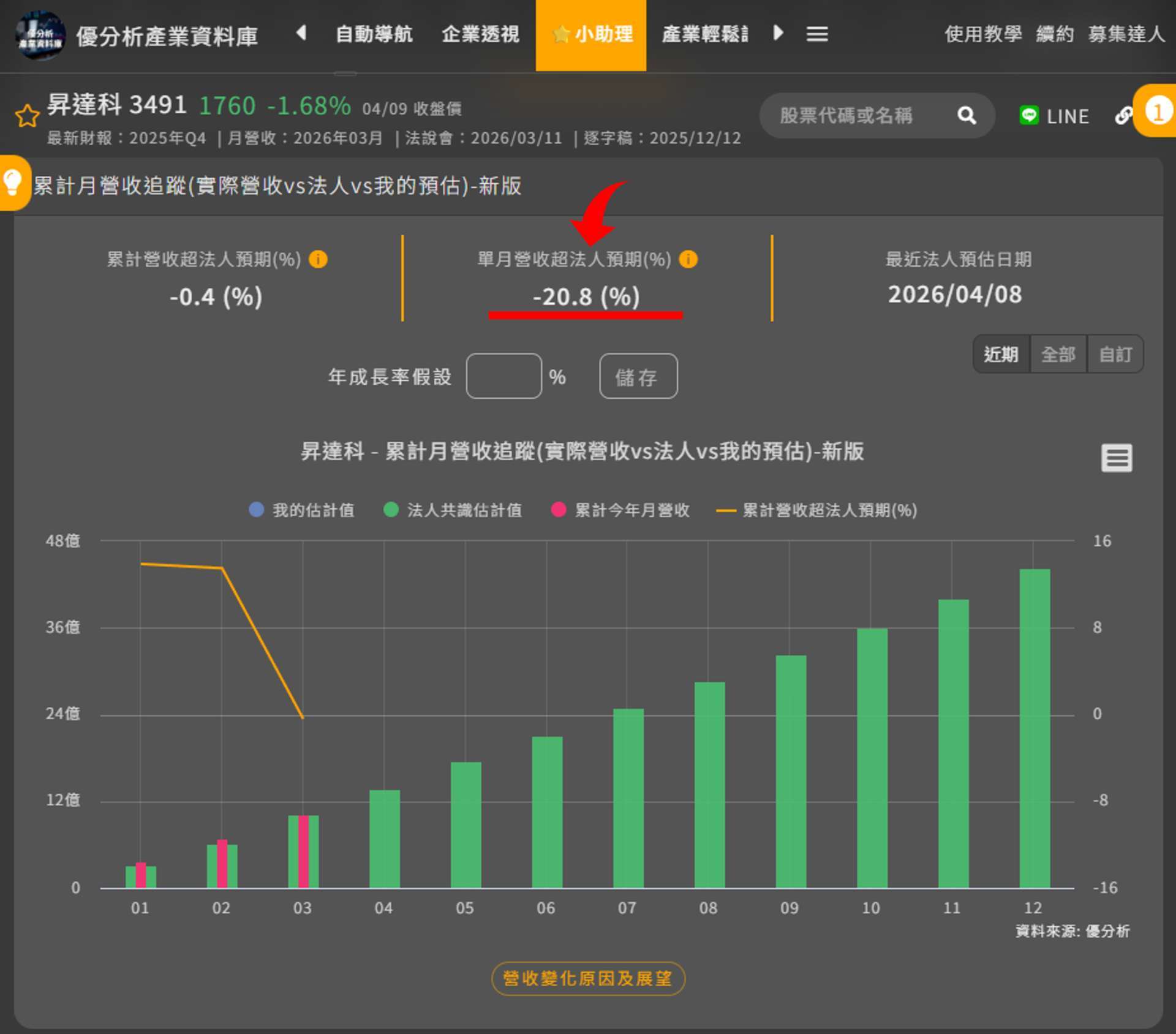The height and width of the screenshot is (1034, 1176).
Task: Click info icon next to 單月營收超法人預期
Action: point(688,259)
